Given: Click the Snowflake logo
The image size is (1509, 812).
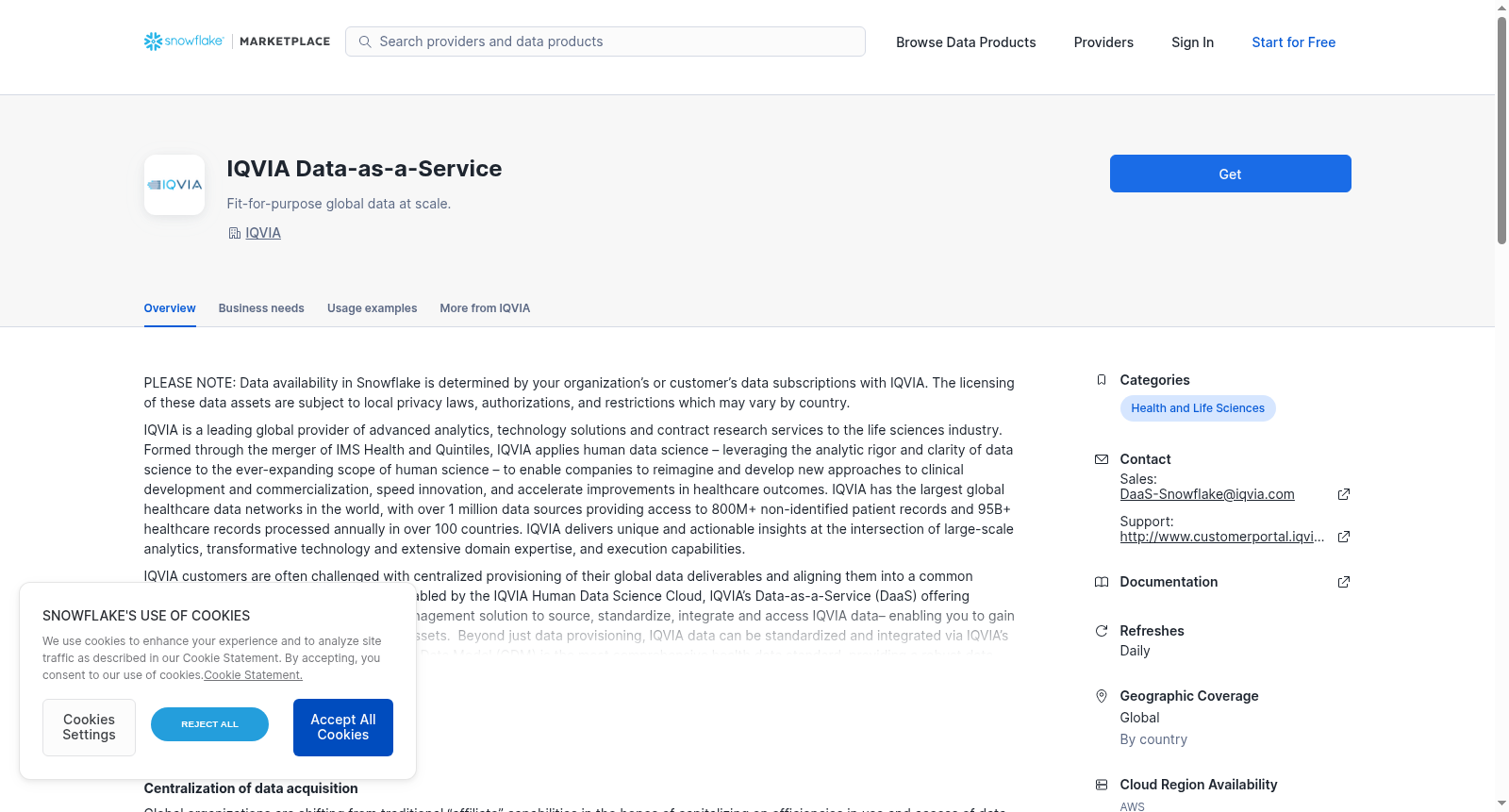Looking at the screenshot, I should pyautogui.click(x=184, y=41).
